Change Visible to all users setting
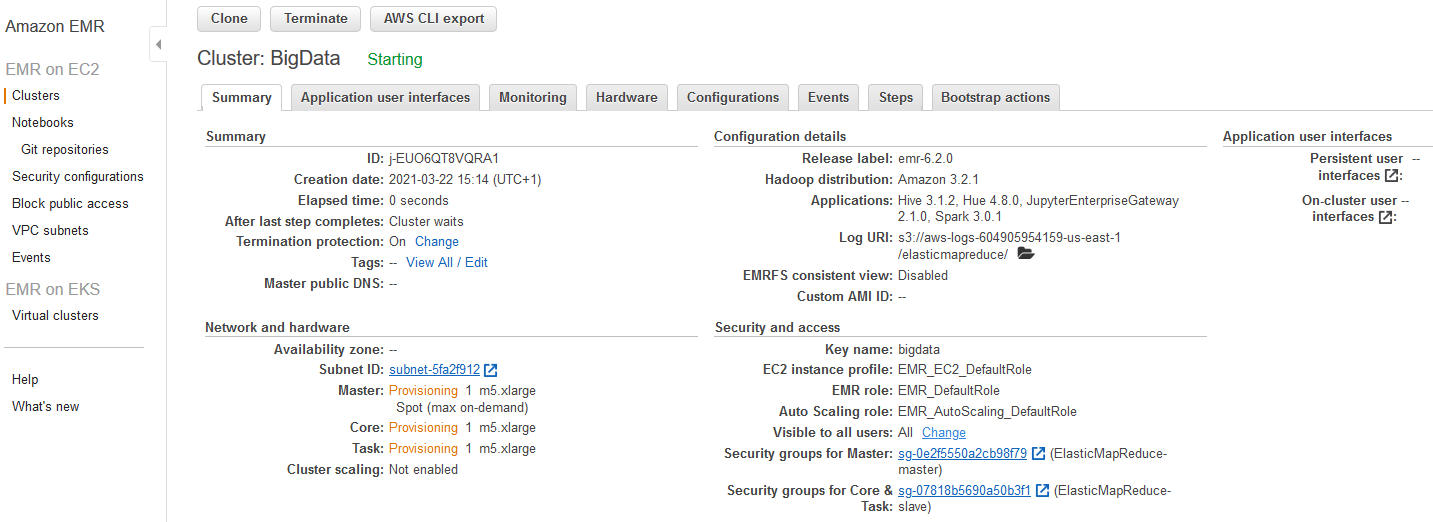Viewport: 1433px width, 522px height. coord(943,433)
